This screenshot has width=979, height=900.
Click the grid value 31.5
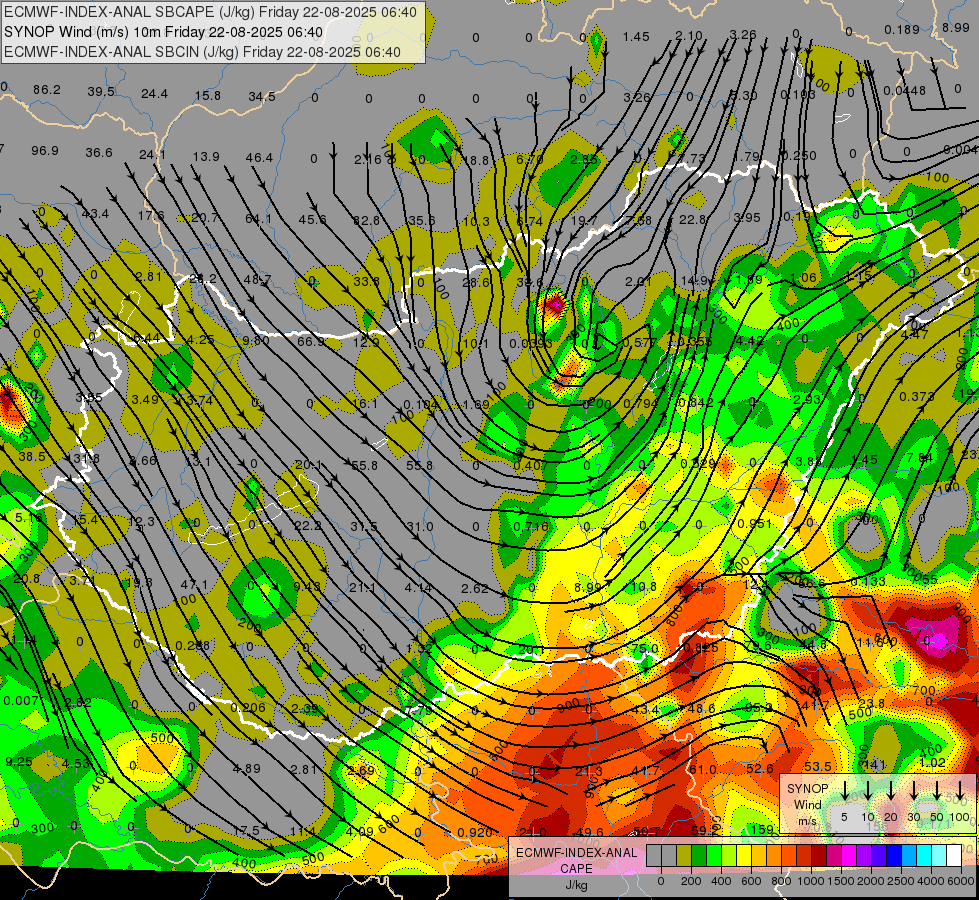[363, 527]
